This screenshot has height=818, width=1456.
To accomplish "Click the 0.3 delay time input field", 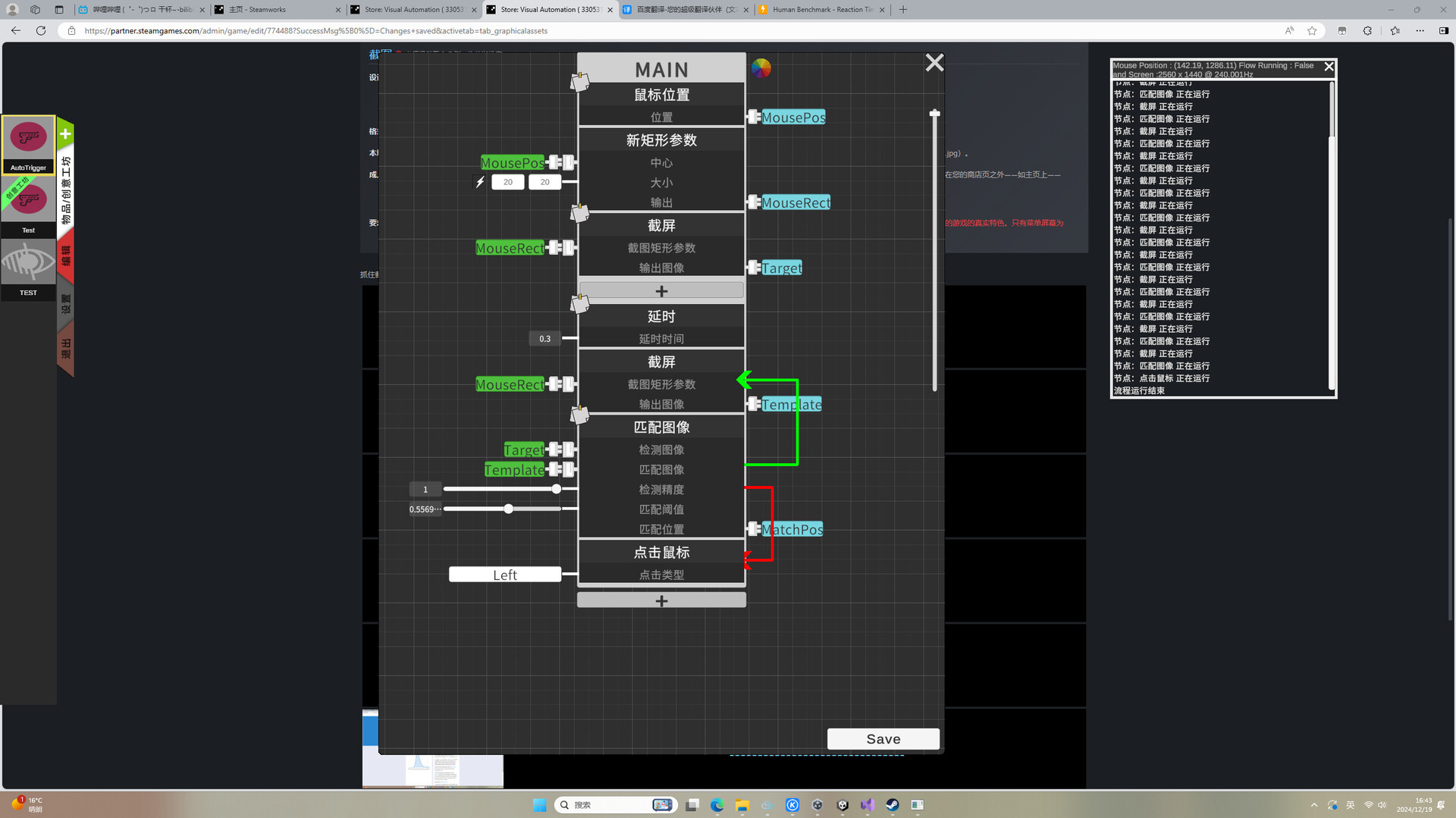I will pos(544,339).
